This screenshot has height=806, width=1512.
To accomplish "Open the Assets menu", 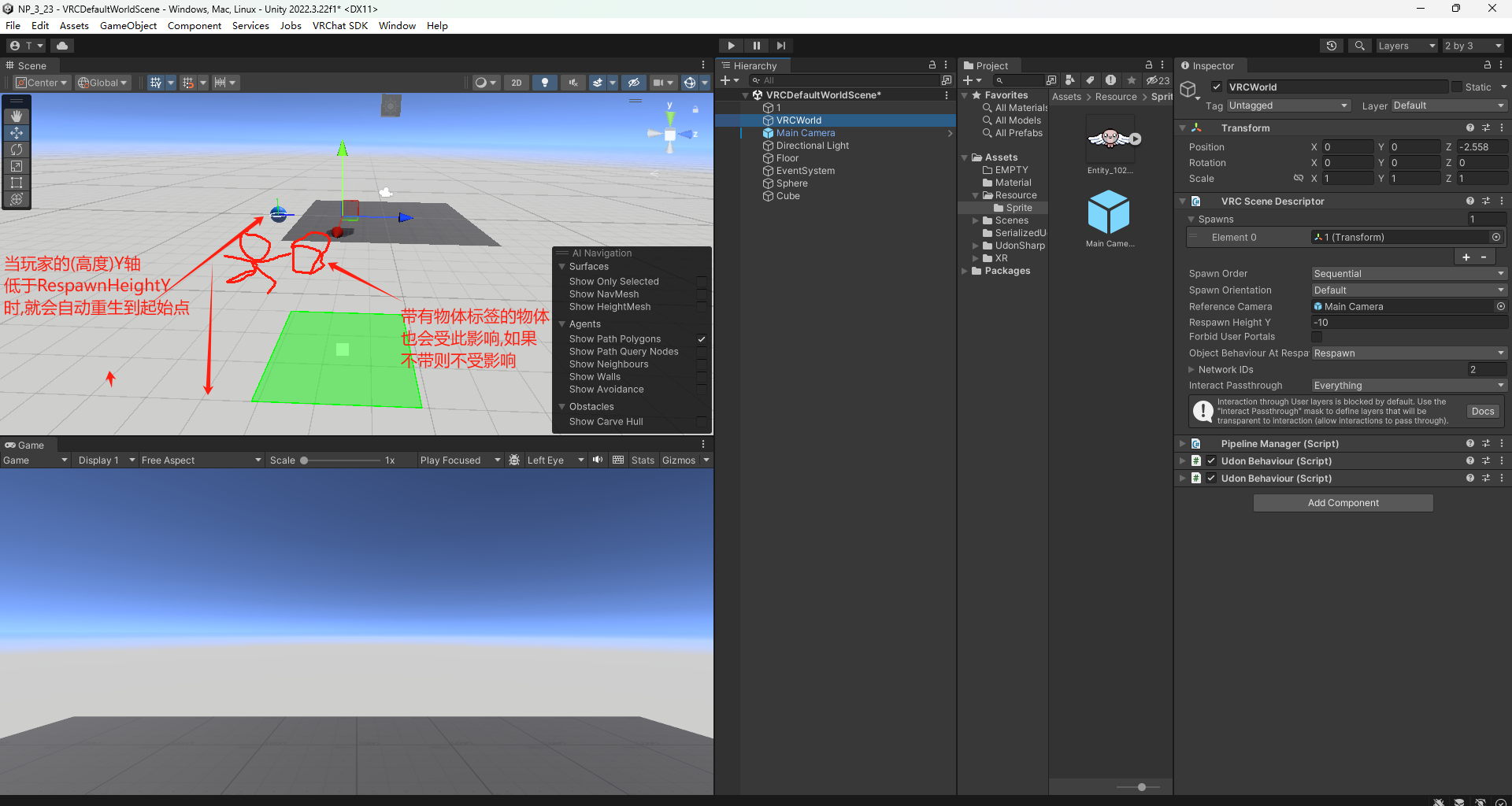I will click(74, 25).
